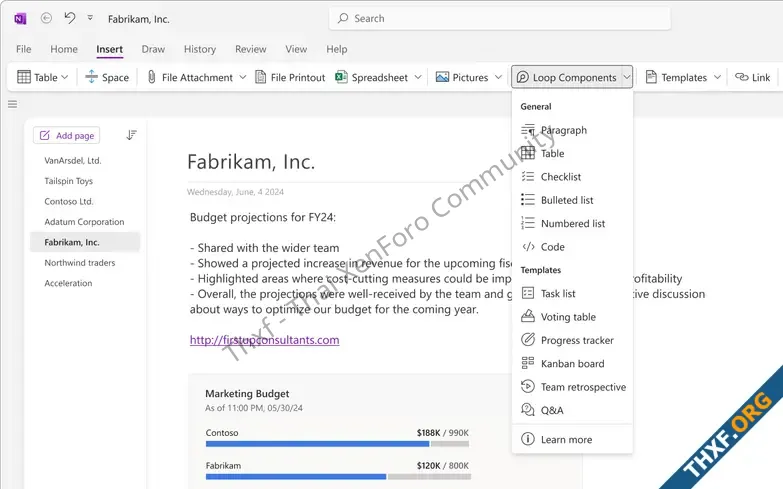This screenshot has height=489, width=783.
Task: Click the Add page button
Action: (x=66, y=135)
